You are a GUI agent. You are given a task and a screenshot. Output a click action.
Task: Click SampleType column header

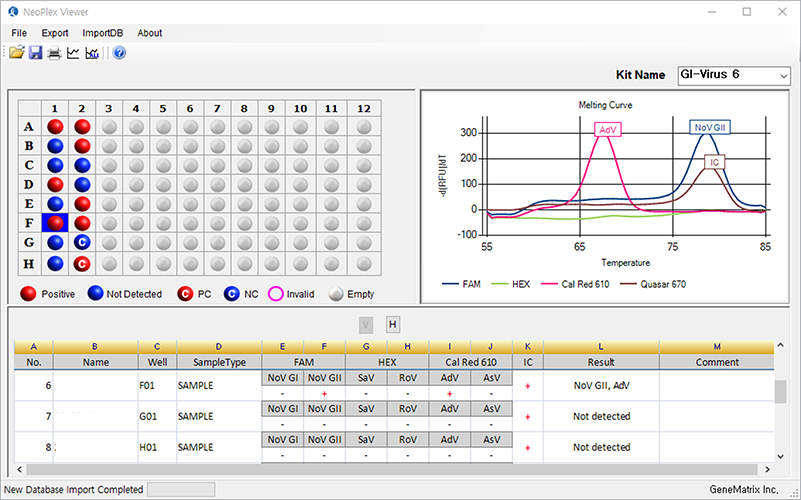(219, 362)
